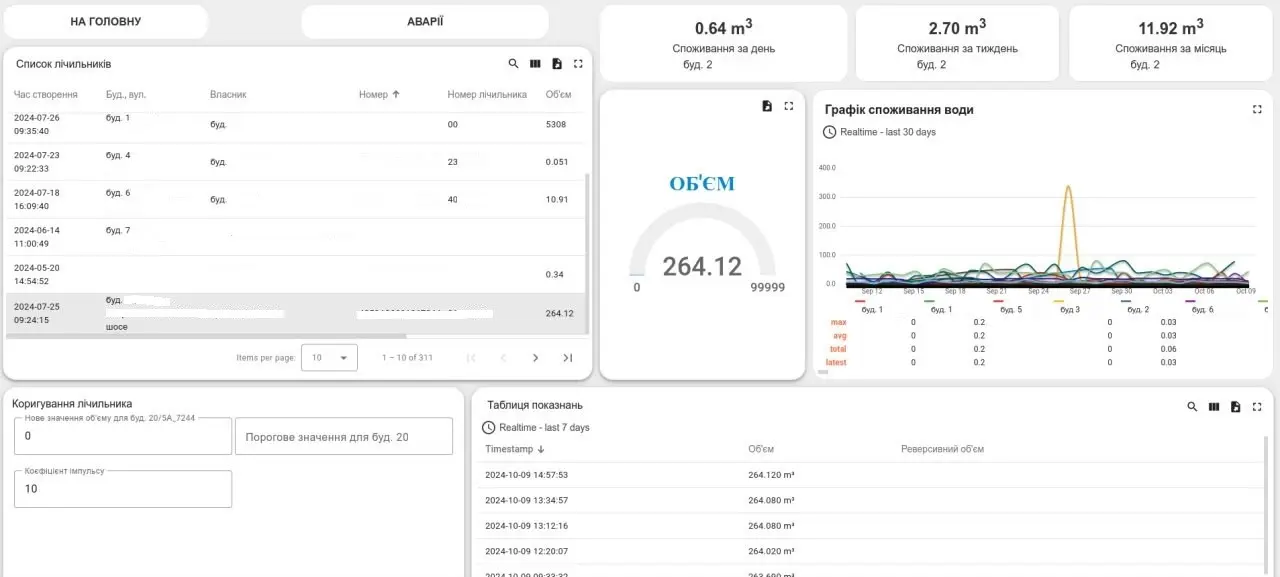The image size is (1280, 577).
Task: Open the Realtime - last 30 days time window
Action: tap(880, 132)
